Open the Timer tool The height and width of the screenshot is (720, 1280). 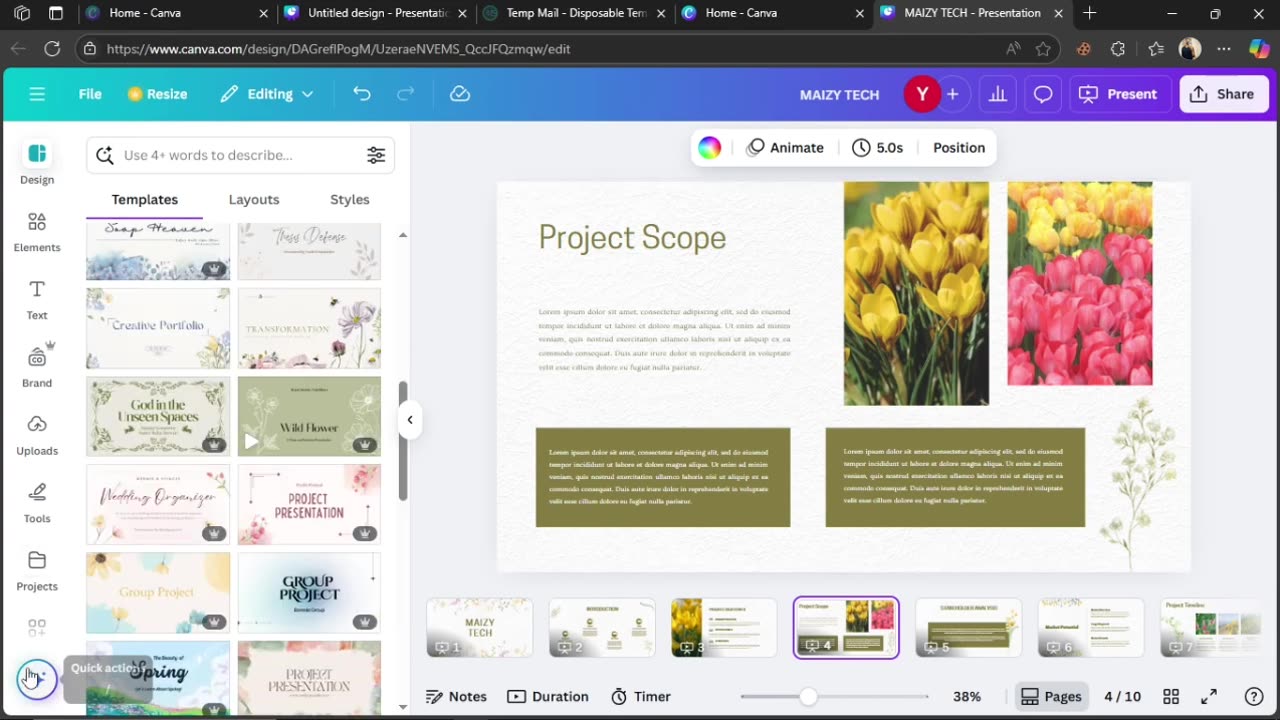[640, 697]
